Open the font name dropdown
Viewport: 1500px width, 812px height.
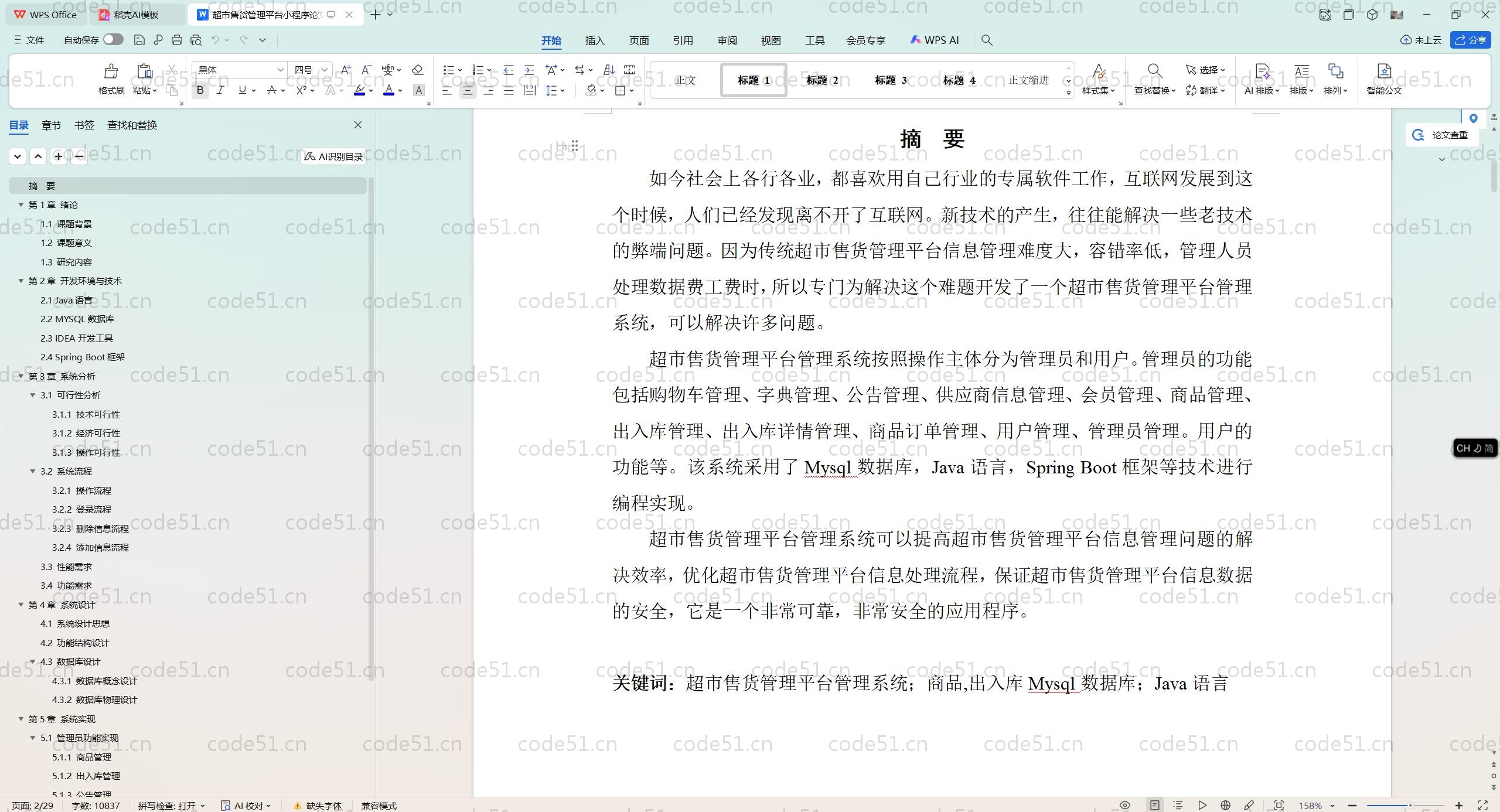pos(280,70)
